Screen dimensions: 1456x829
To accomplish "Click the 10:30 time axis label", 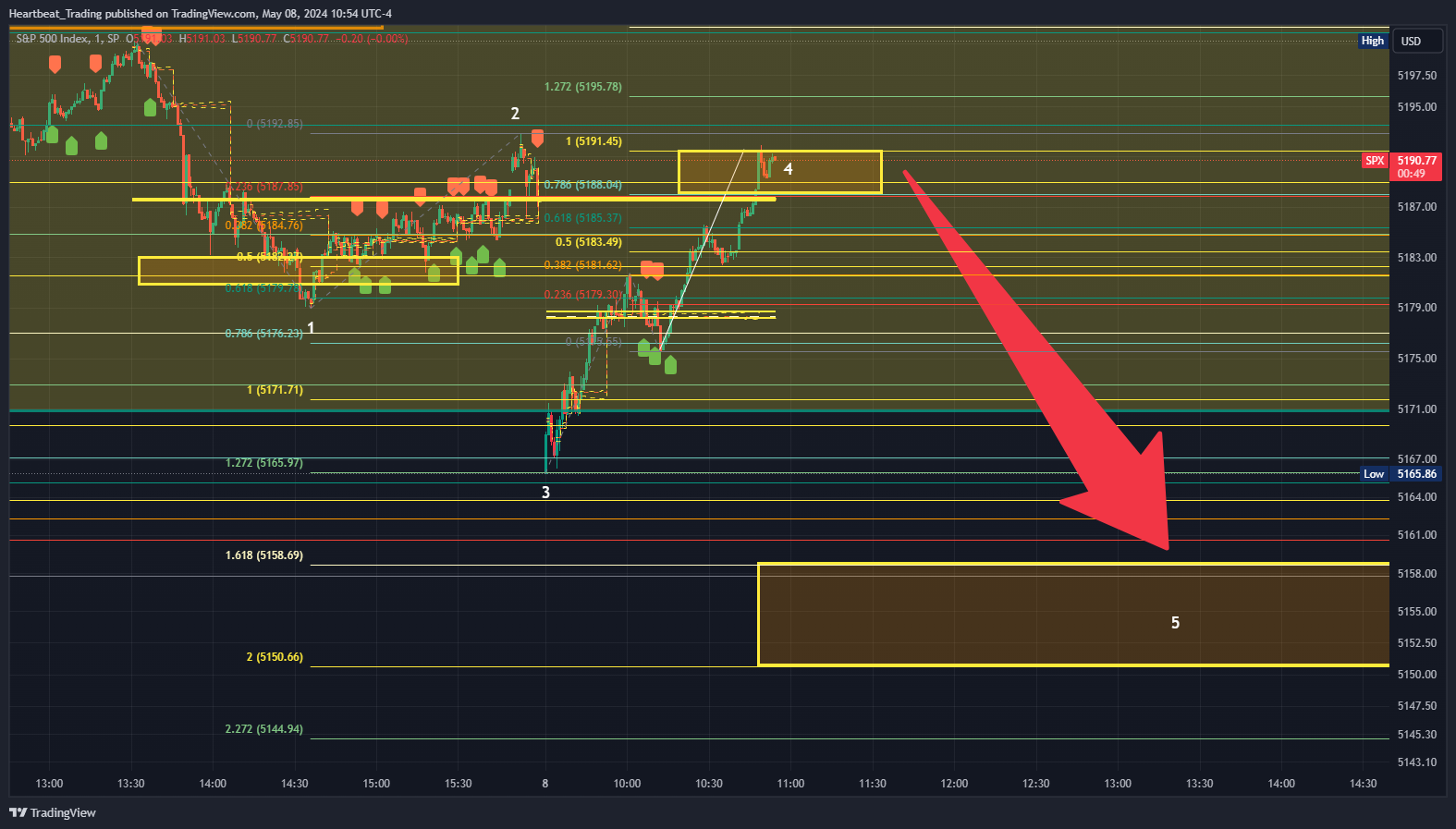I will (709, 784).
